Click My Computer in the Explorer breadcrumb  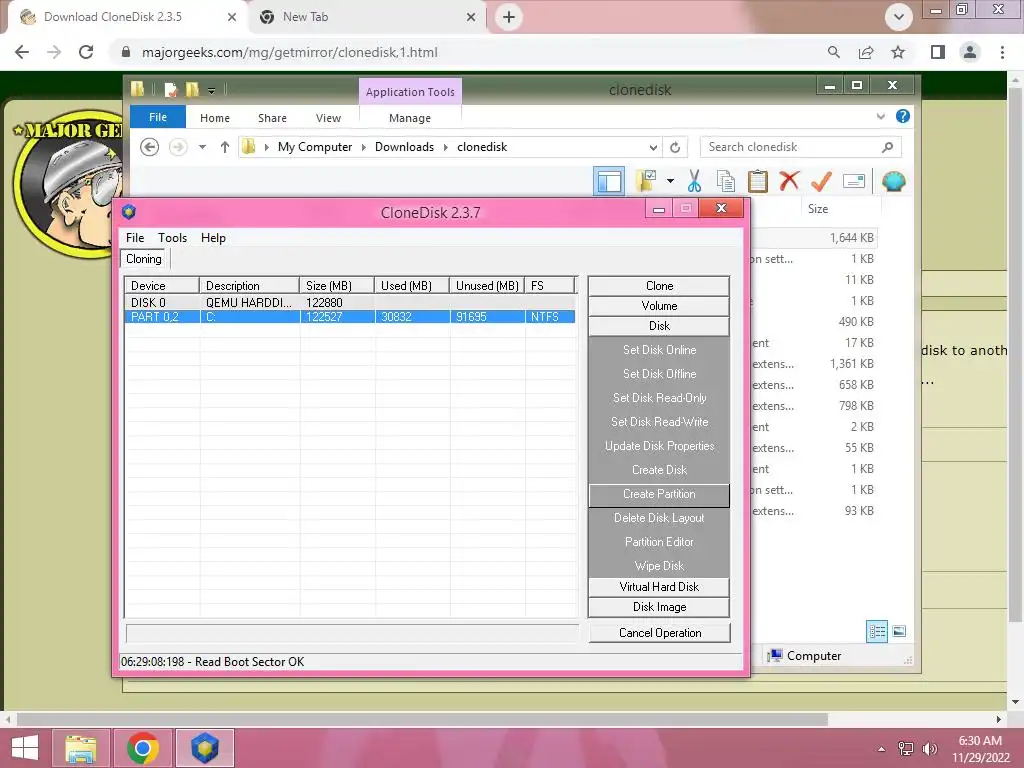315,147
